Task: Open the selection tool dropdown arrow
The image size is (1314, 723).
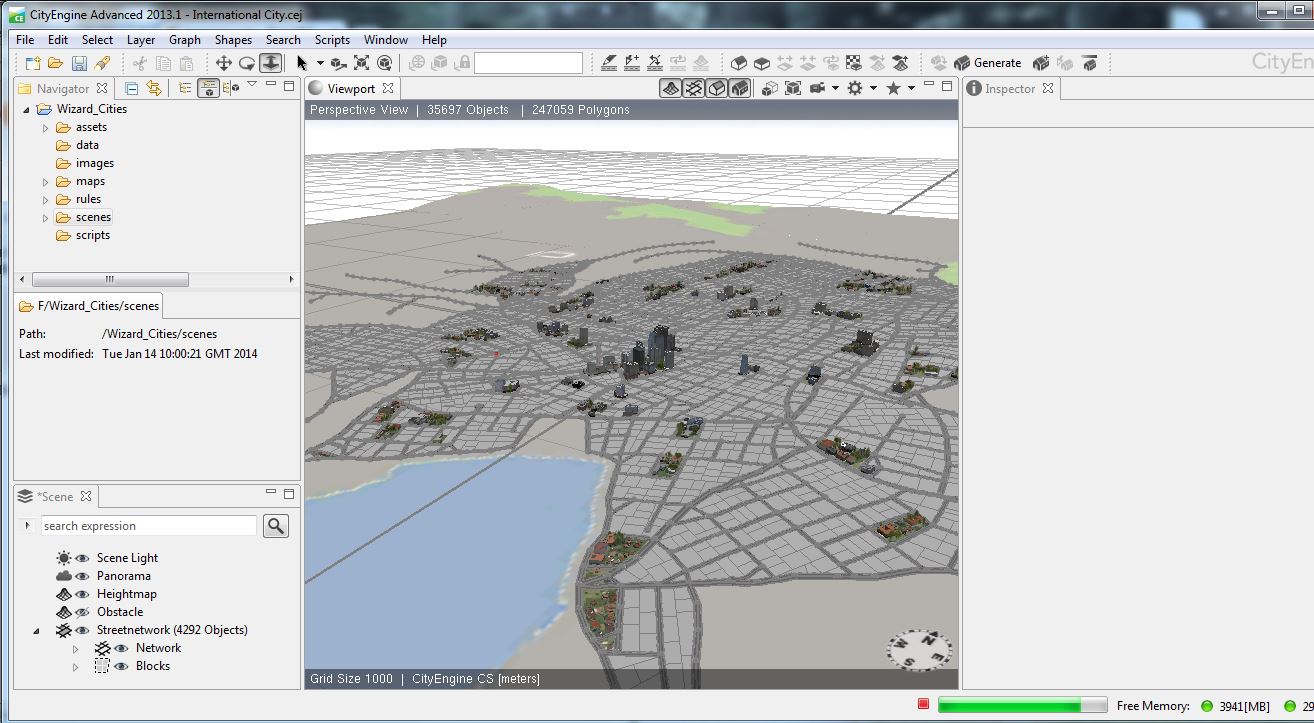Action: point(320,63)
